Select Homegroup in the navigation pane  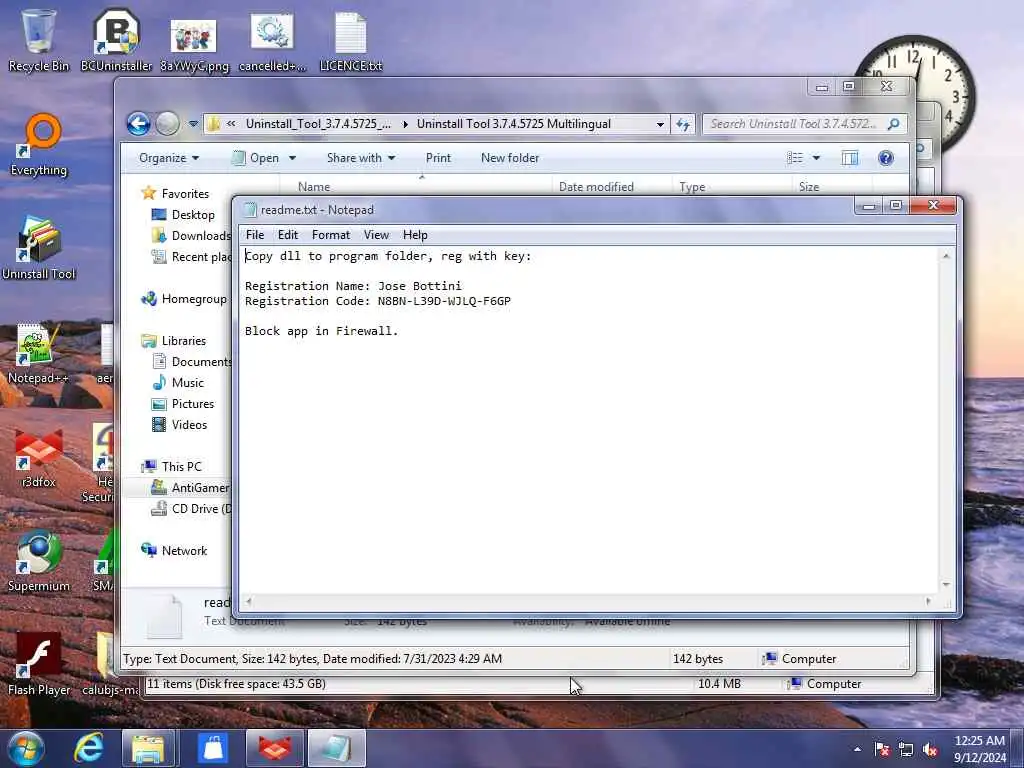(x=184, y=298)
